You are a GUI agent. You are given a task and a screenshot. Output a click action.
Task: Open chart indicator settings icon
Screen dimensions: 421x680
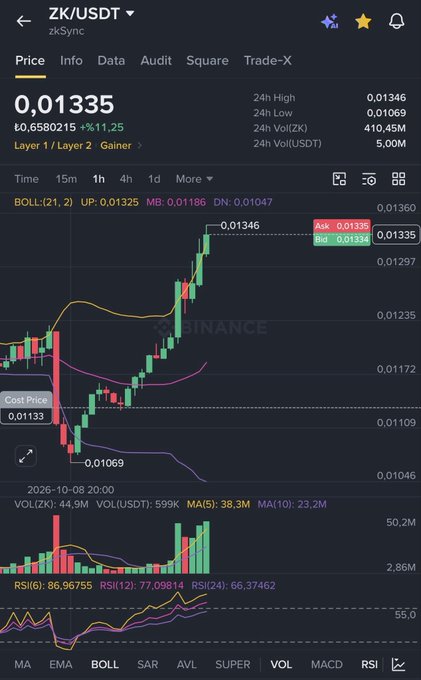click(x=369, y=179)
